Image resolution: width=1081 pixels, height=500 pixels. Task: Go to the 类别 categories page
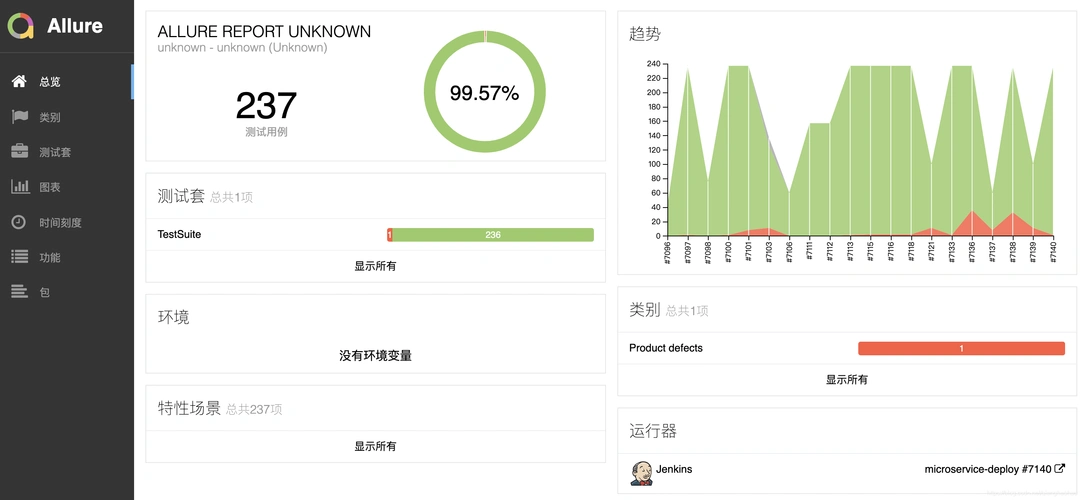pyautogui.click(x=67, y=117)
